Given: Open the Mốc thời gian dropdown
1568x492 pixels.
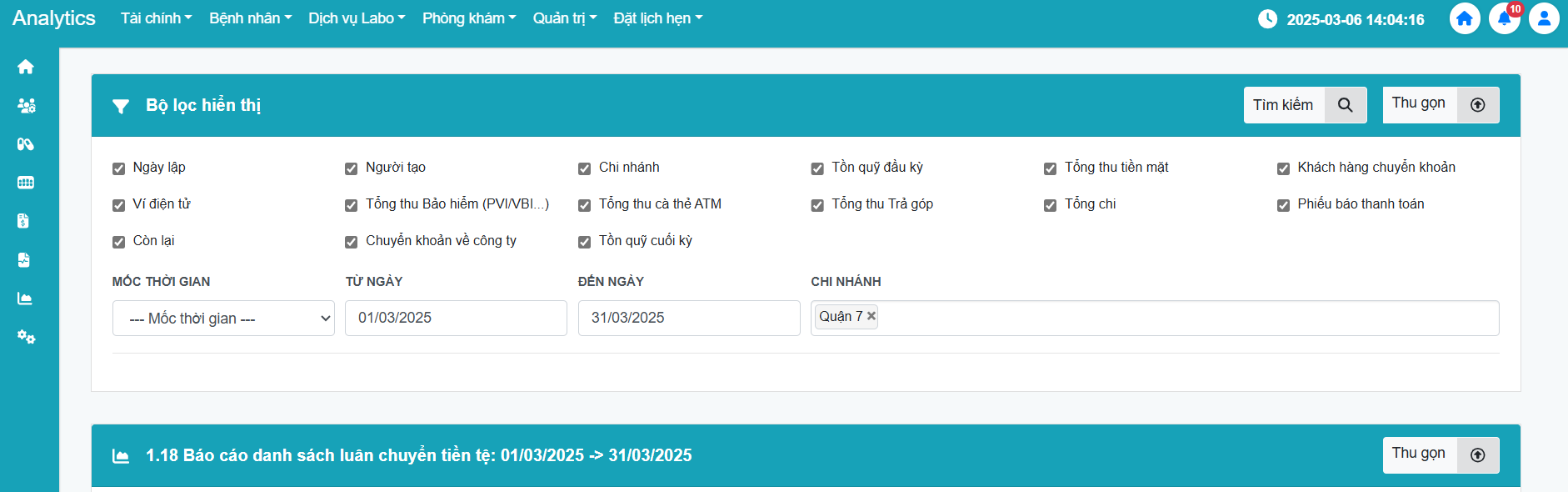Looking at the screenshot, I should (x=223, y=319).
